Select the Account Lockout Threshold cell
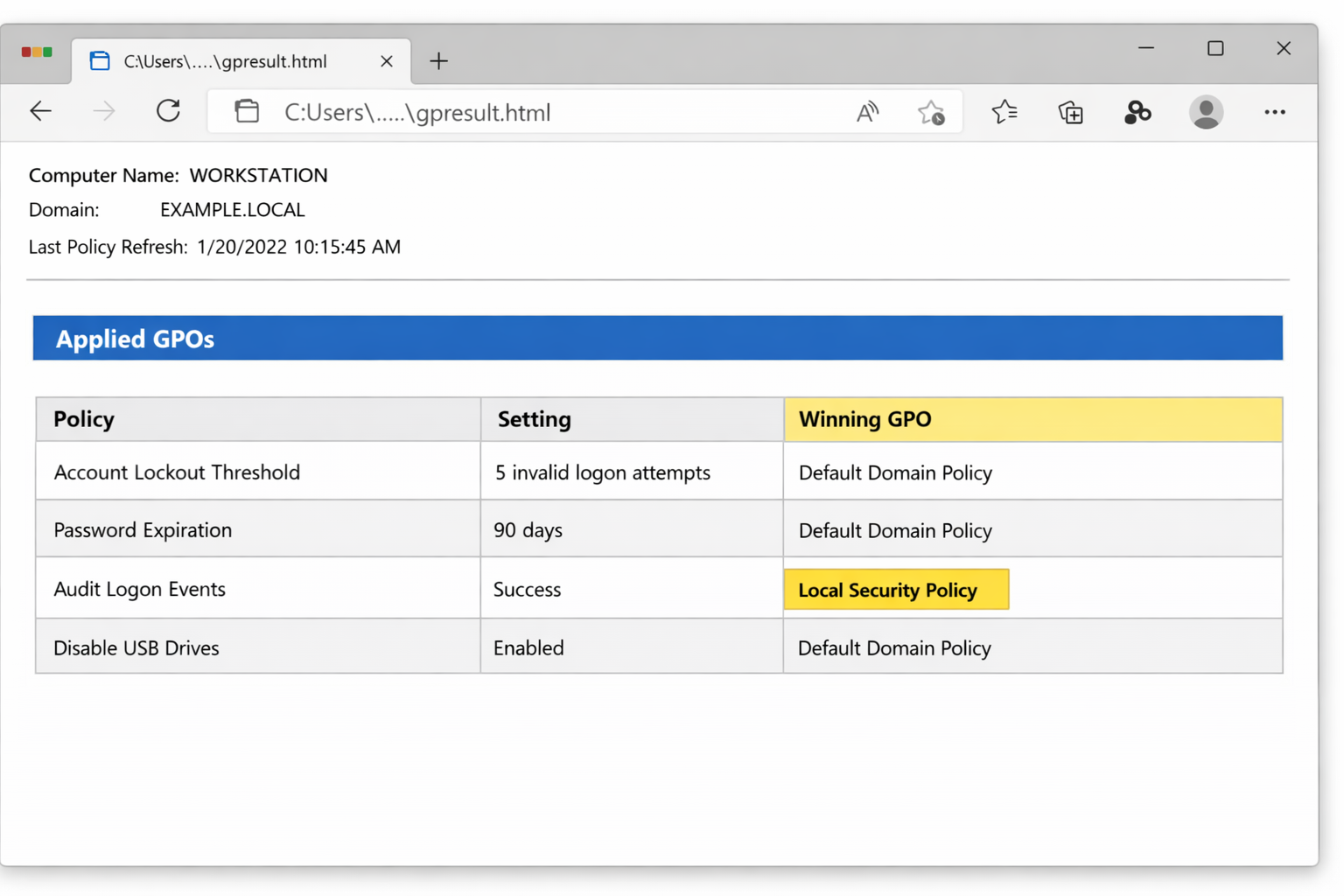1344x896 pixels. click(258, 471)
